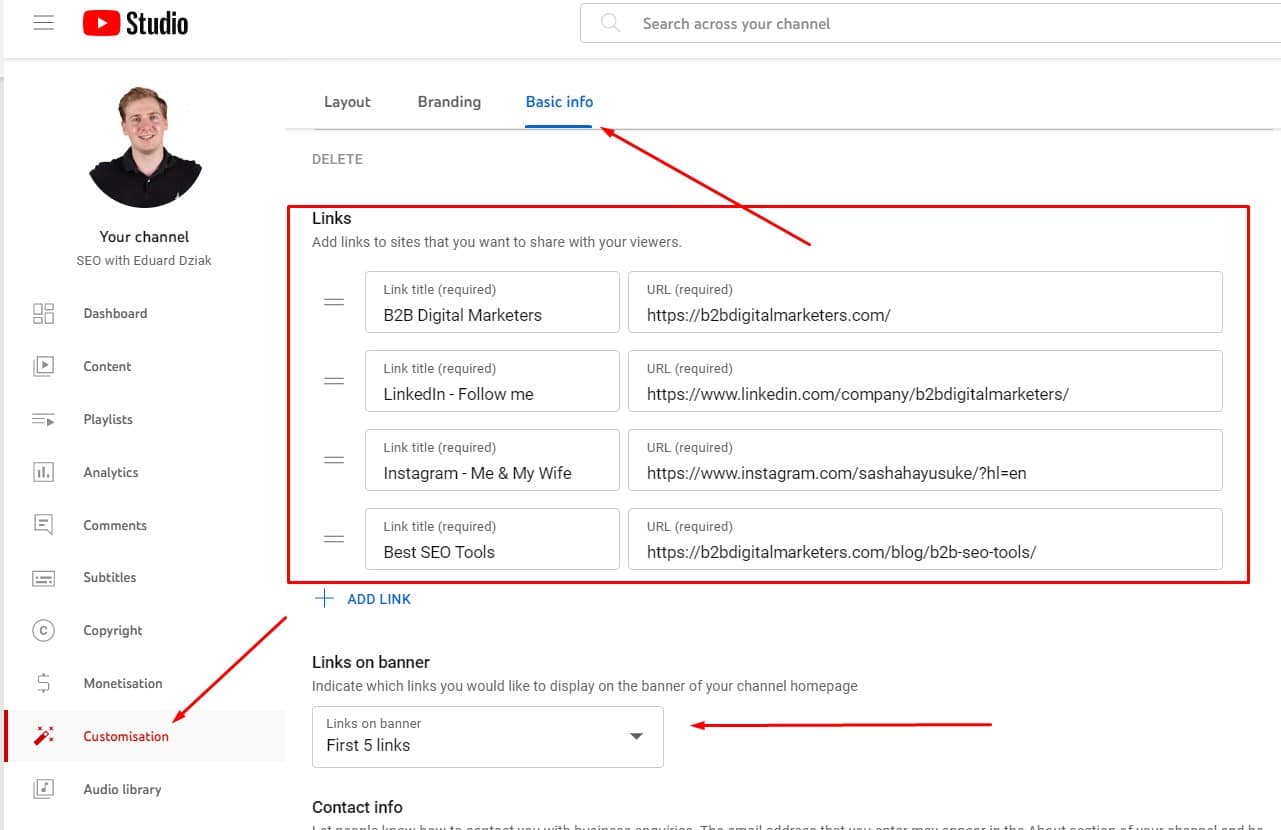This screenshot has width=1281, height=830.
Task: Click the Comments speech bubble icon
Action: click(x=43, y=525)
